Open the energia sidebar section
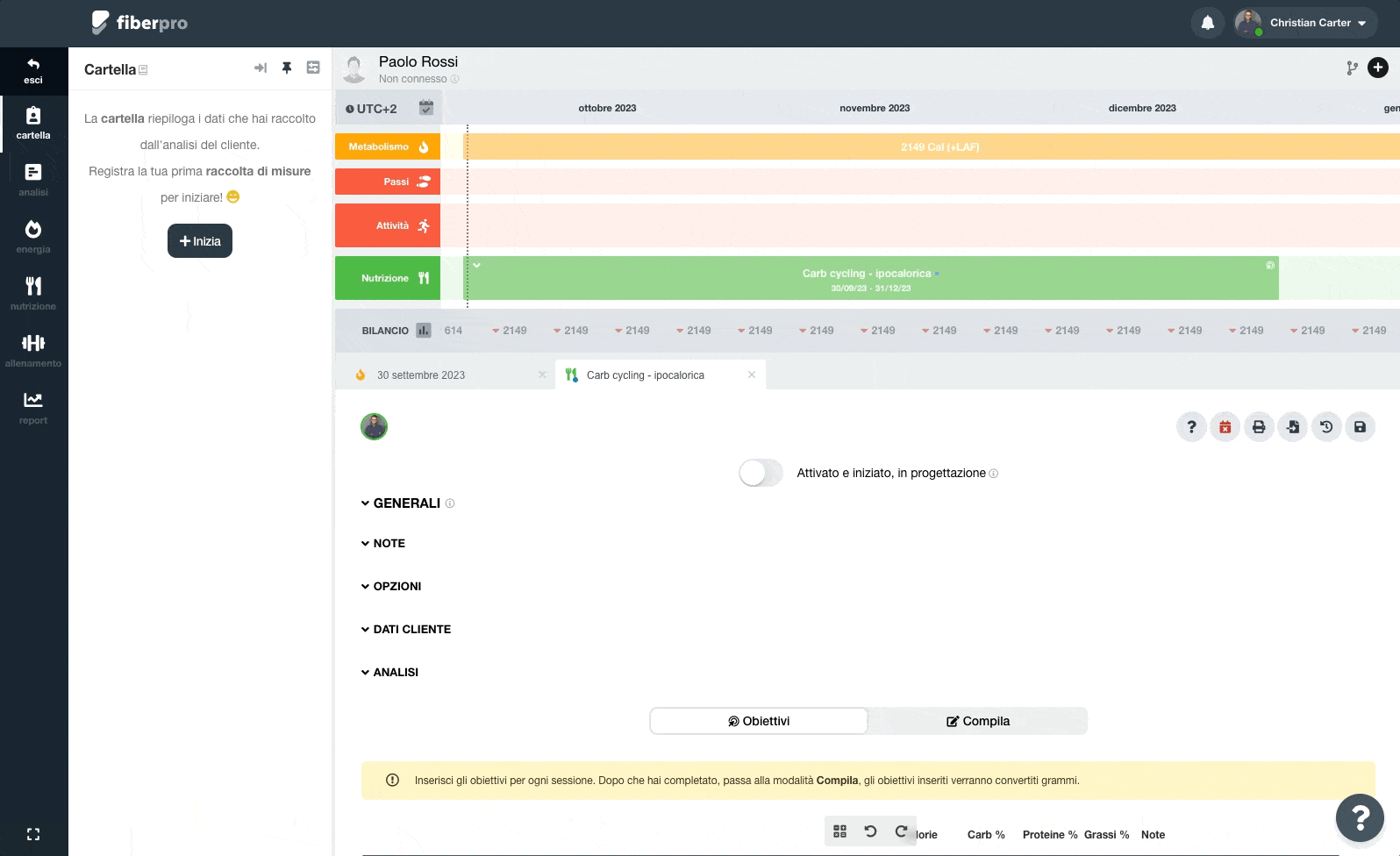The width and height of the screenshot is (1400, 856). click(x=33, y=238)
